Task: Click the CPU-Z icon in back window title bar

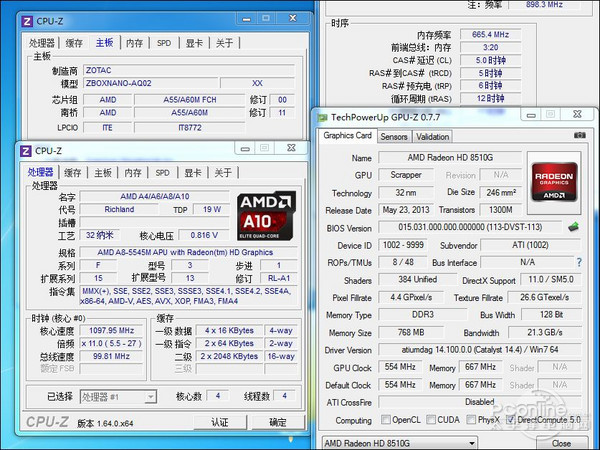Action: click(x=27, y=21)
